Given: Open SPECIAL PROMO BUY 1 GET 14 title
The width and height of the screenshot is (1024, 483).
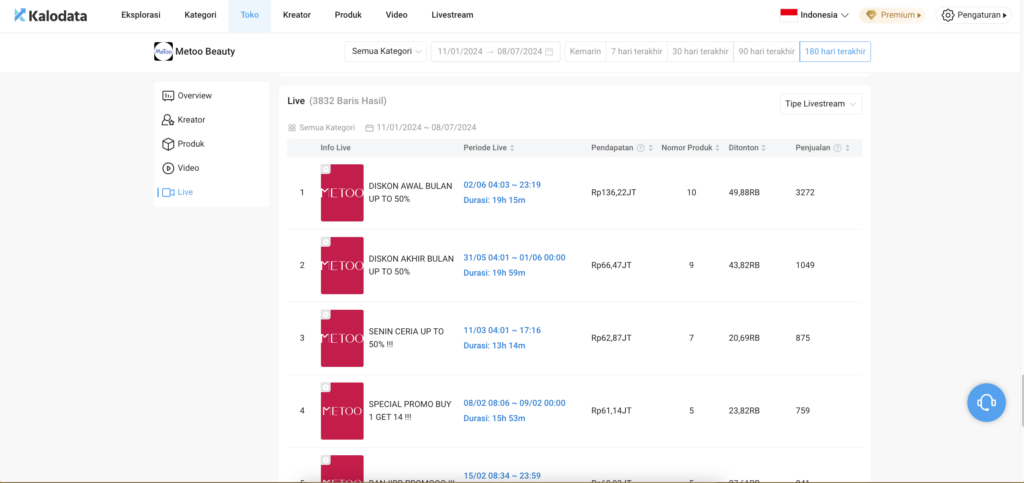Looking at the screenshot, I should point(409,411).
